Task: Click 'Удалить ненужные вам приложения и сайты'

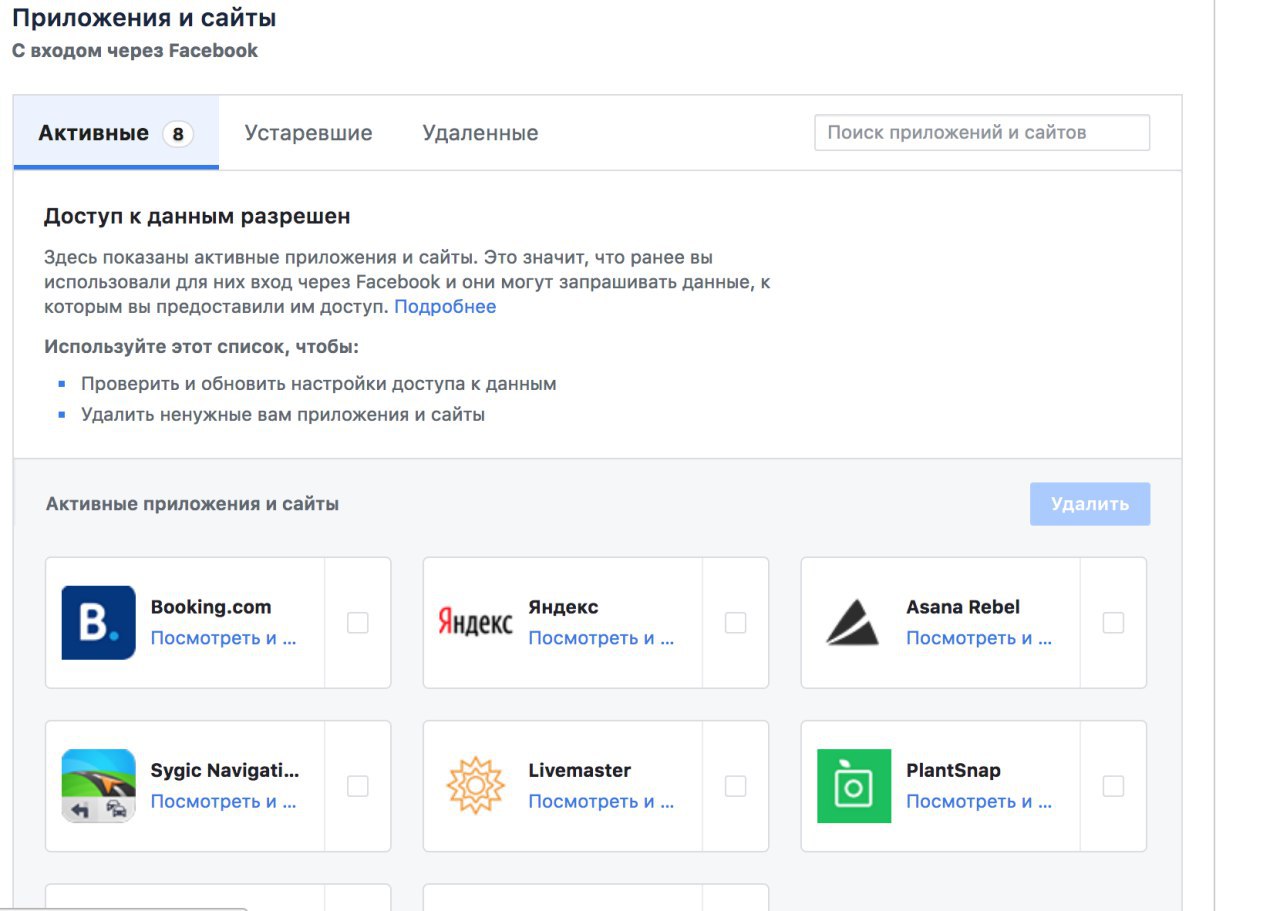Action: coord(283,414)
